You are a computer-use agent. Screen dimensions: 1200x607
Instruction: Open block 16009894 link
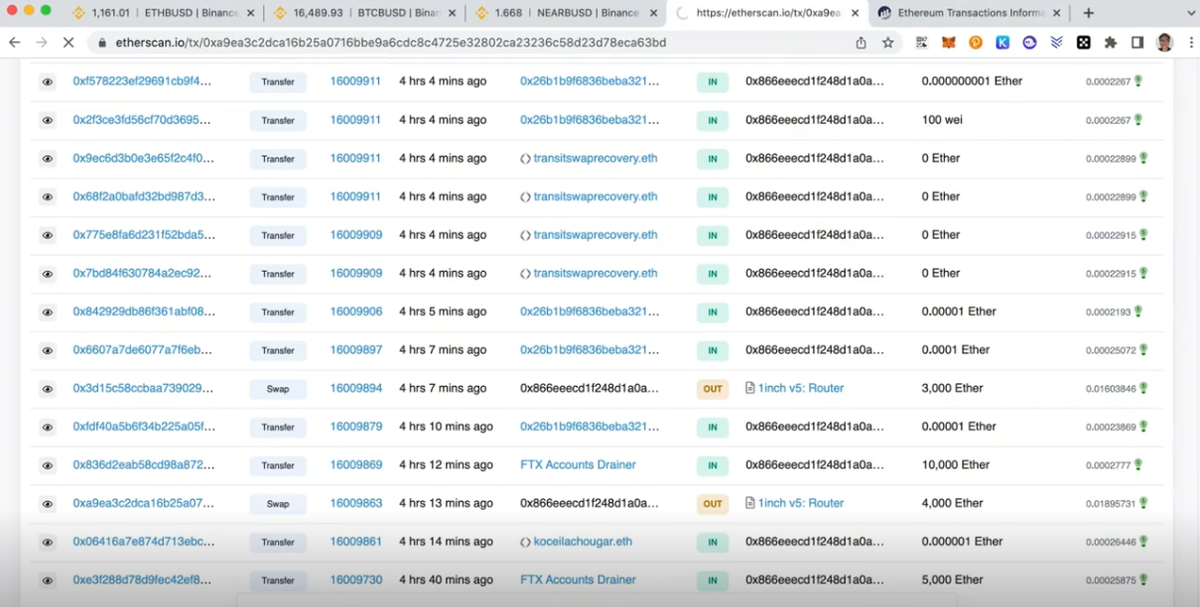(x=356, y=388)
